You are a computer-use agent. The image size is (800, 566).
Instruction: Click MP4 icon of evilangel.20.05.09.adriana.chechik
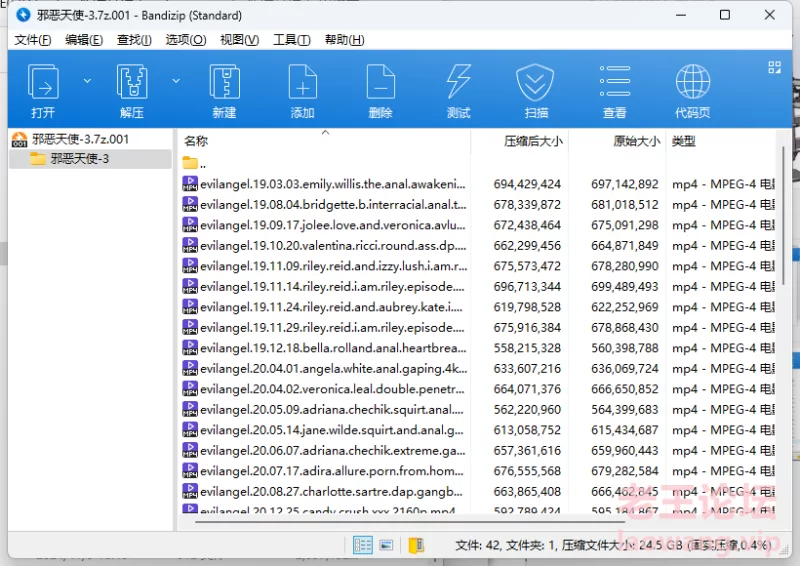190,409
